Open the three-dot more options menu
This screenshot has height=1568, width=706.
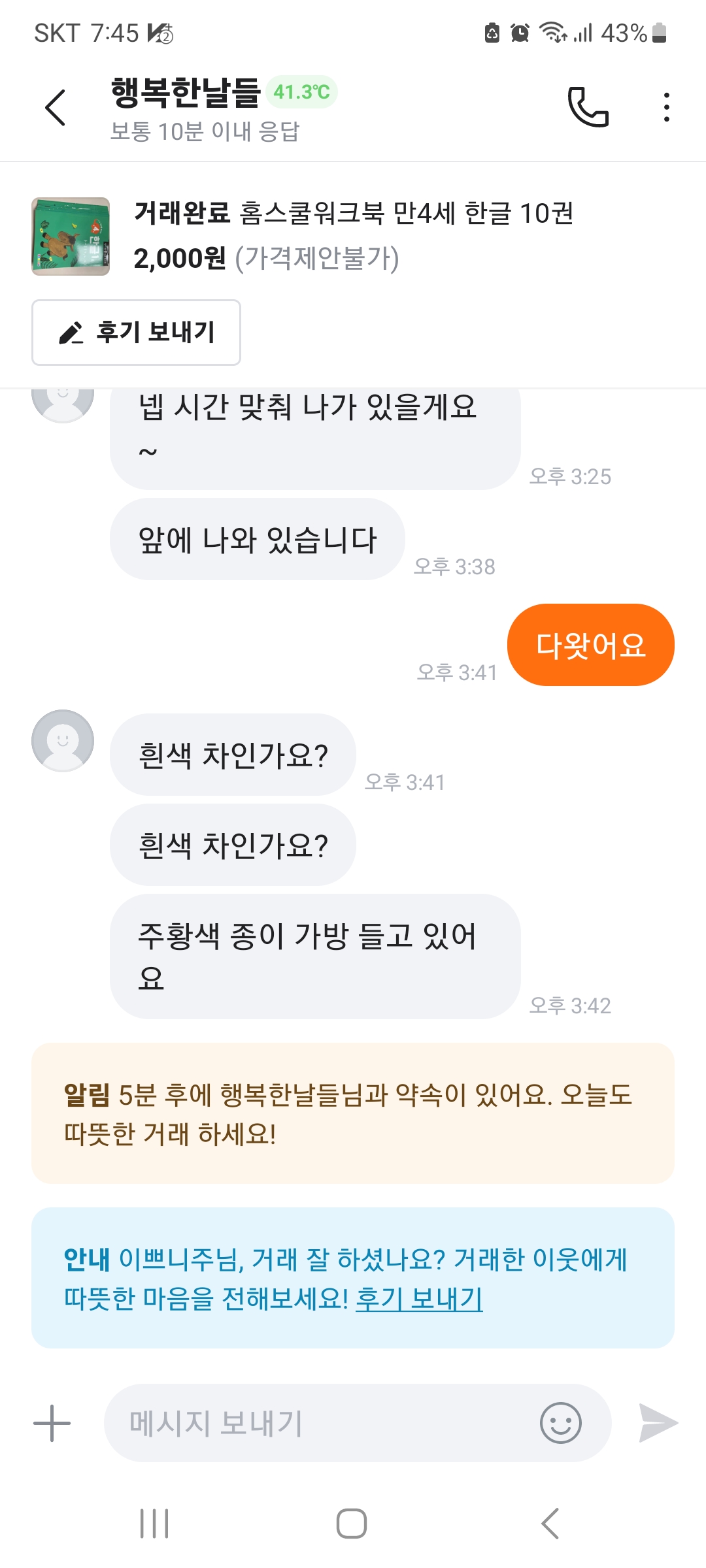click(x=666, y=107)
